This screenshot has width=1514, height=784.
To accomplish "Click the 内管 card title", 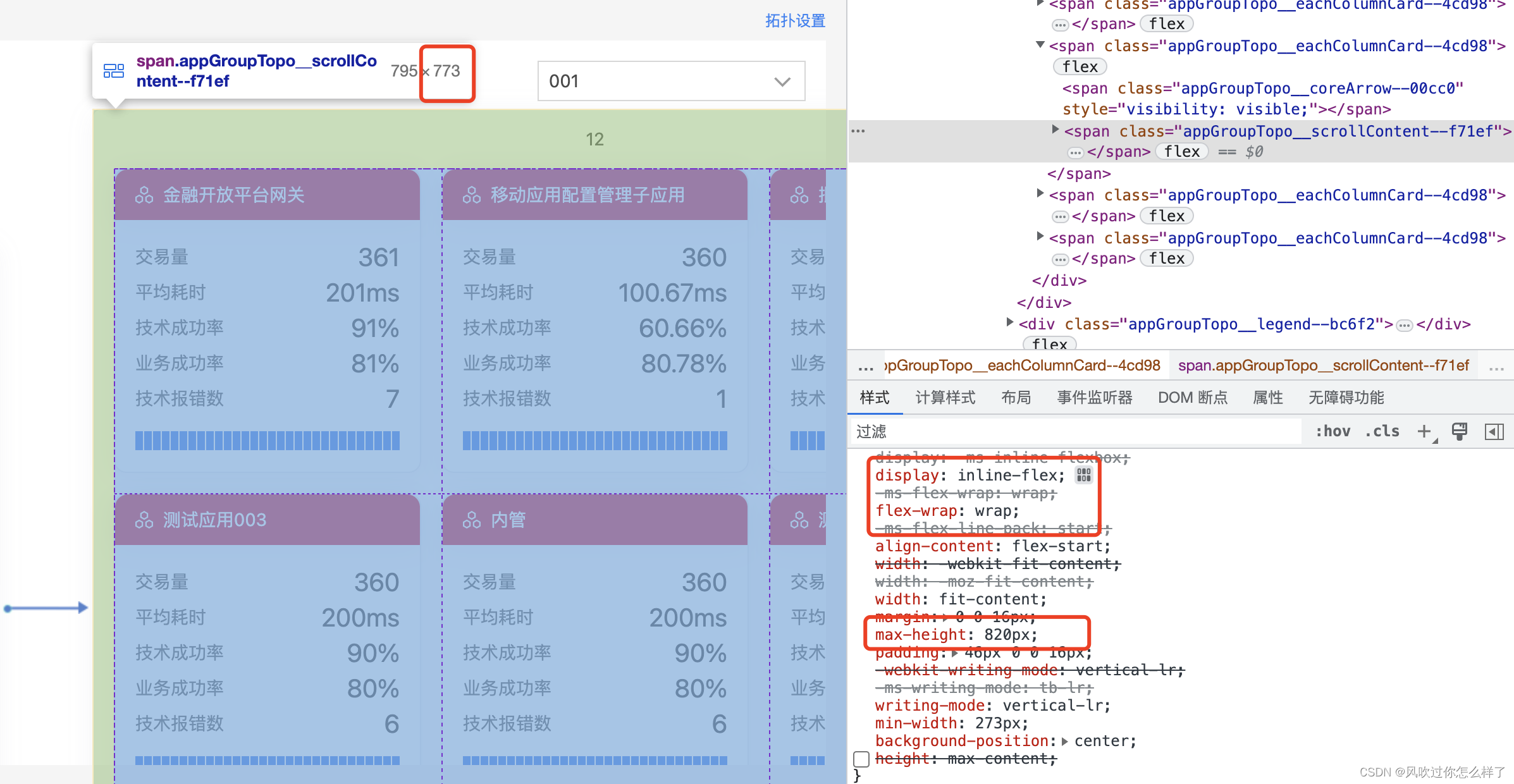I will [508, 520].
